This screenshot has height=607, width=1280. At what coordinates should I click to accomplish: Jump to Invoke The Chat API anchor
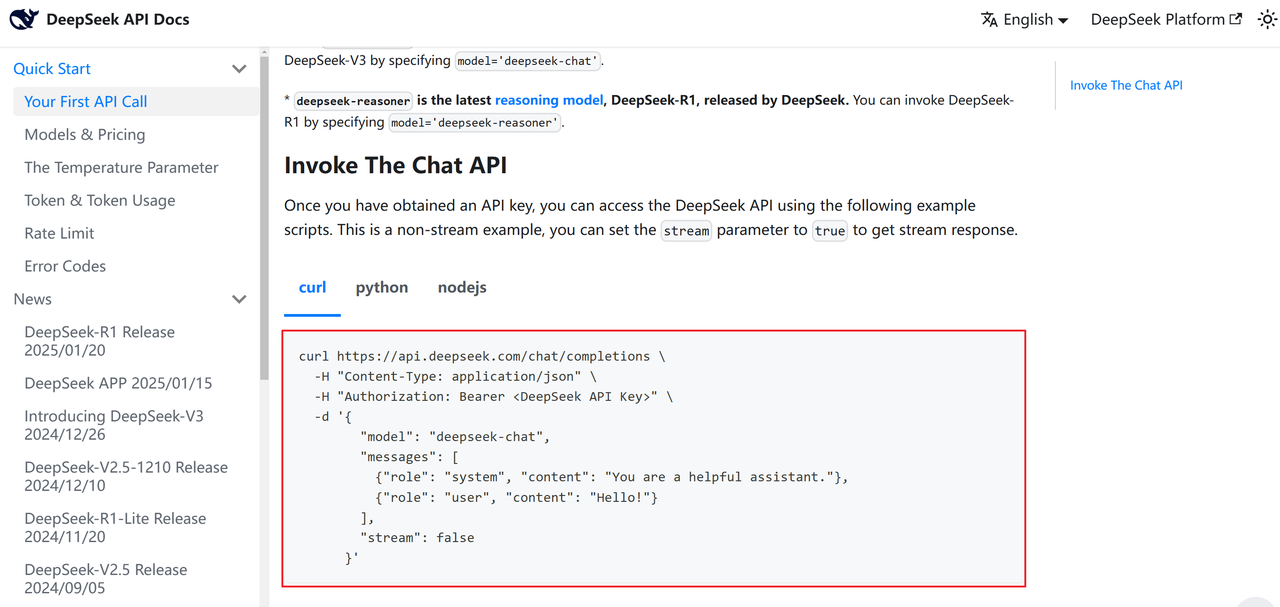tap(1126, 86)
